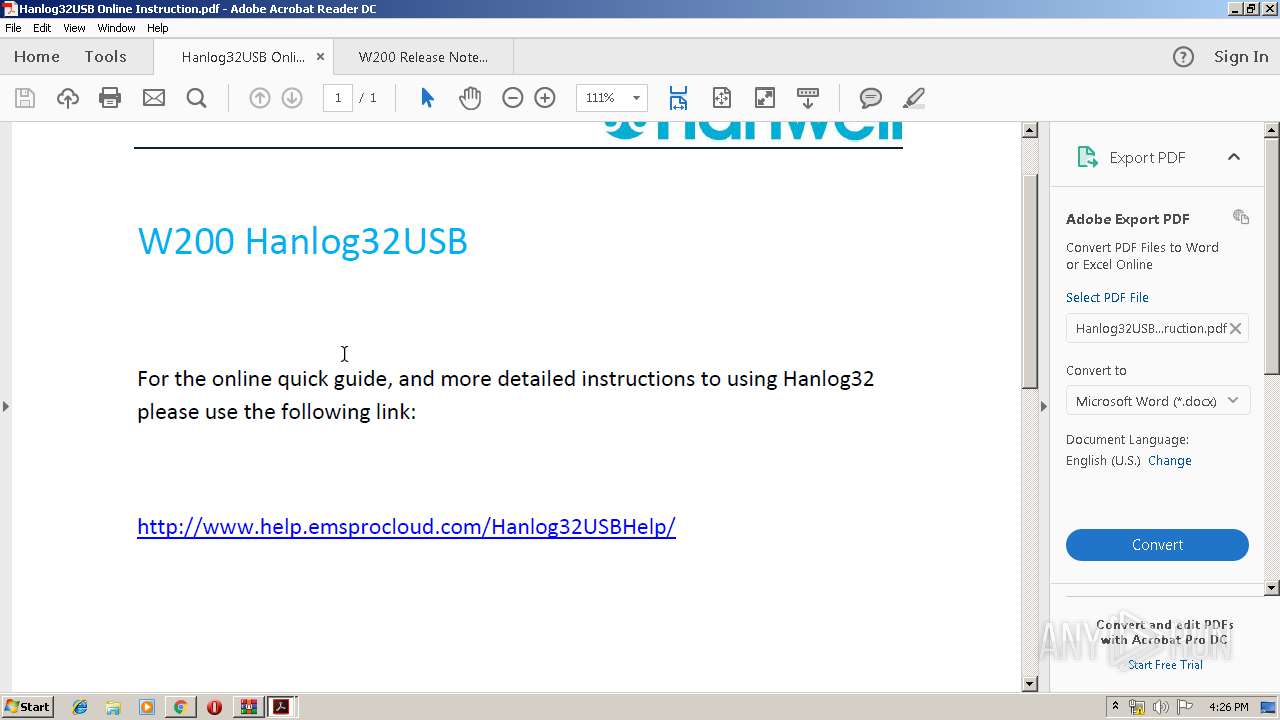This screenshot has width=1280, height=720.
Task: Switch to the Tools tab
Action: pos(105,57)
